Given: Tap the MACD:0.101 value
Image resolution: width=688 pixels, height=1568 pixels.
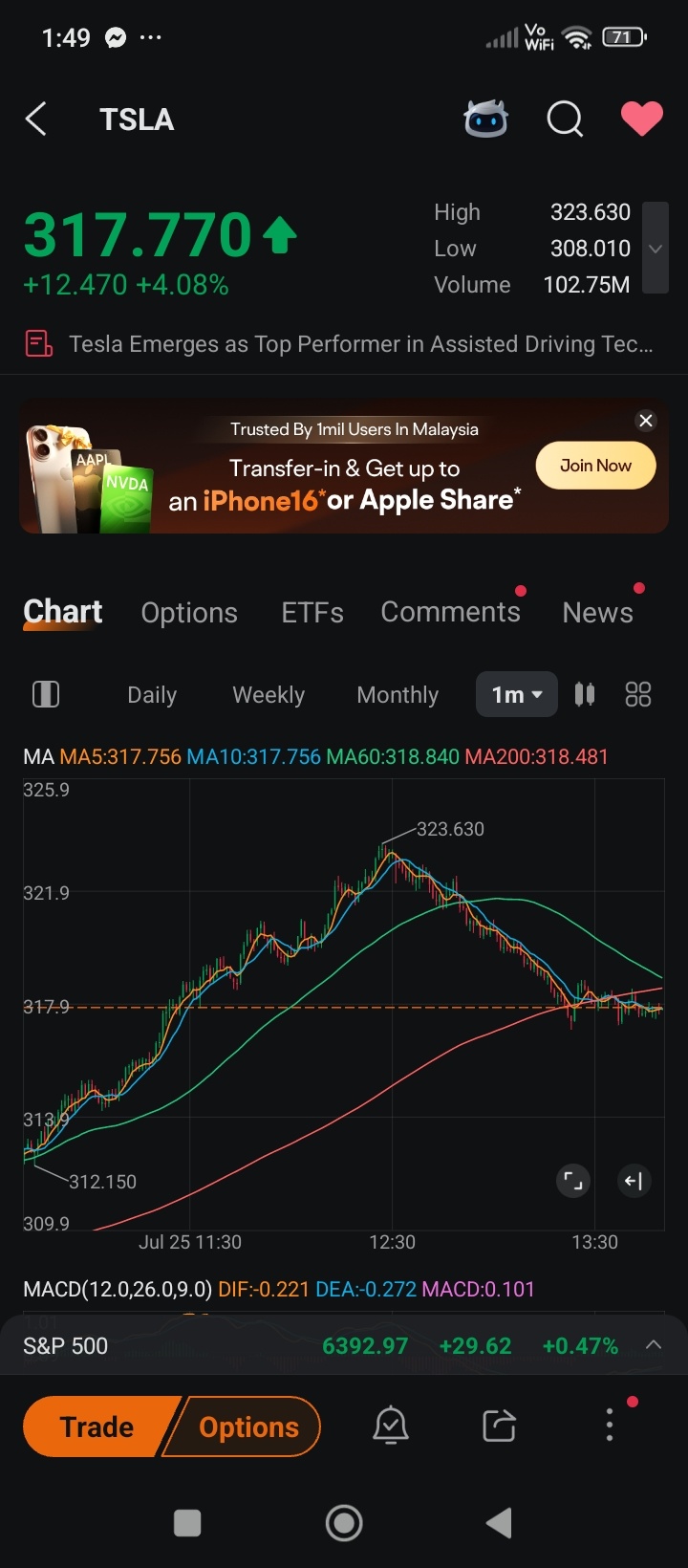Looking at the screenshot, I should [x=478, y=1289].
